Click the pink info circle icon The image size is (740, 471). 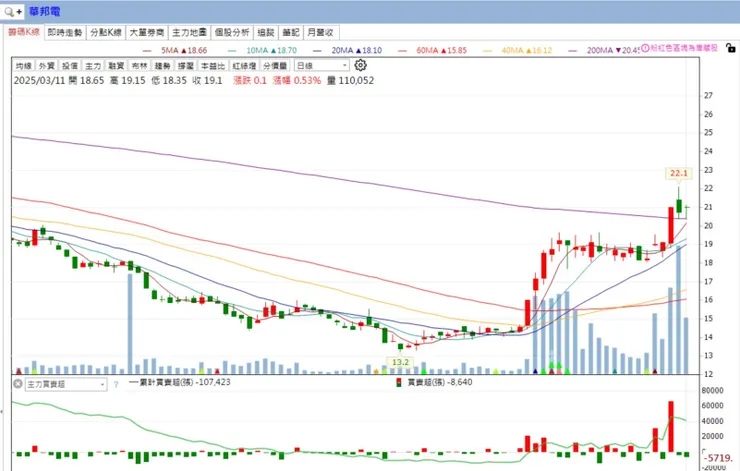coord(645,48)
